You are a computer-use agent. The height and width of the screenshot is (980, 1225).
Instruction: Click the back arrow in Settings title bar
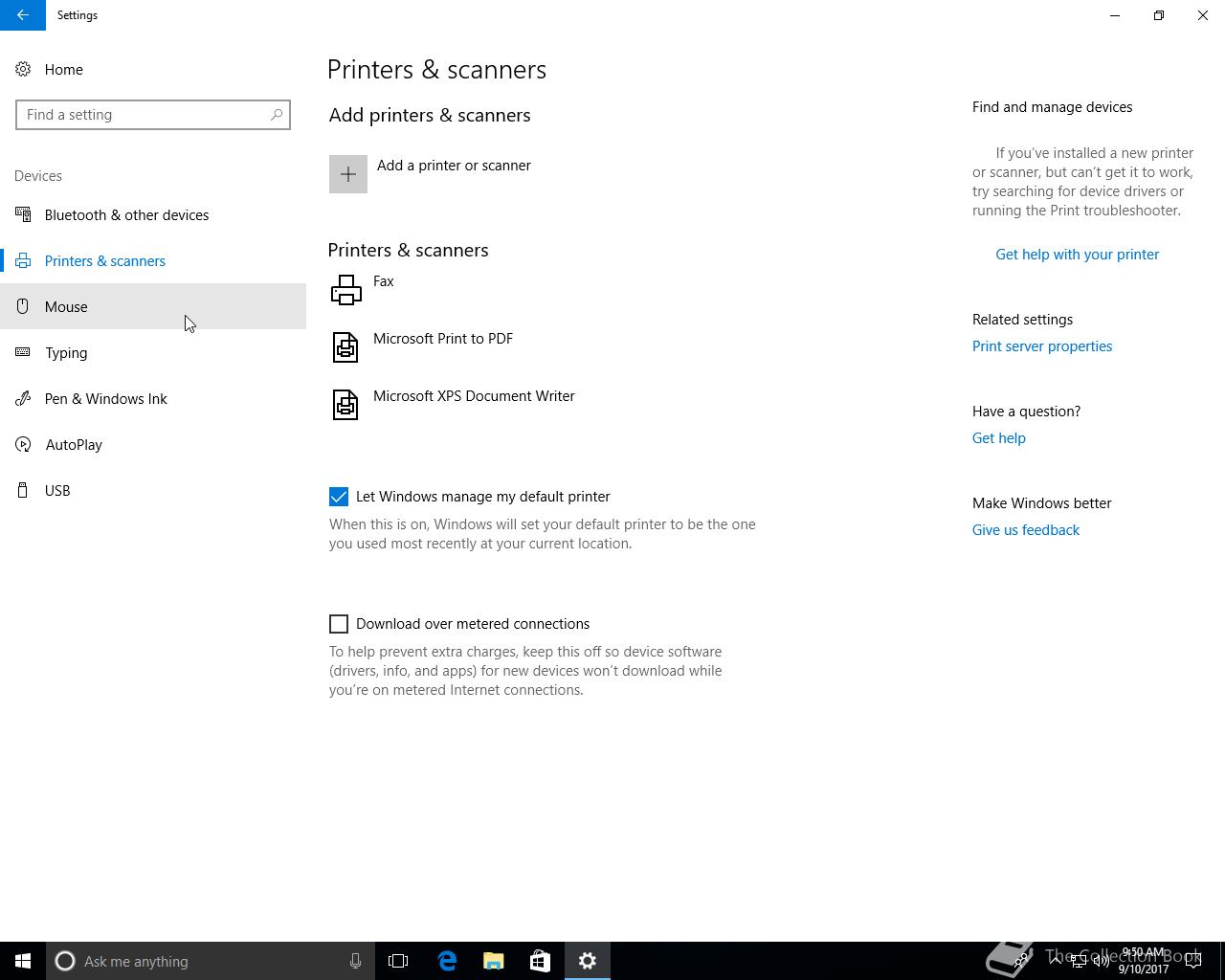click(x=23, y=15)
